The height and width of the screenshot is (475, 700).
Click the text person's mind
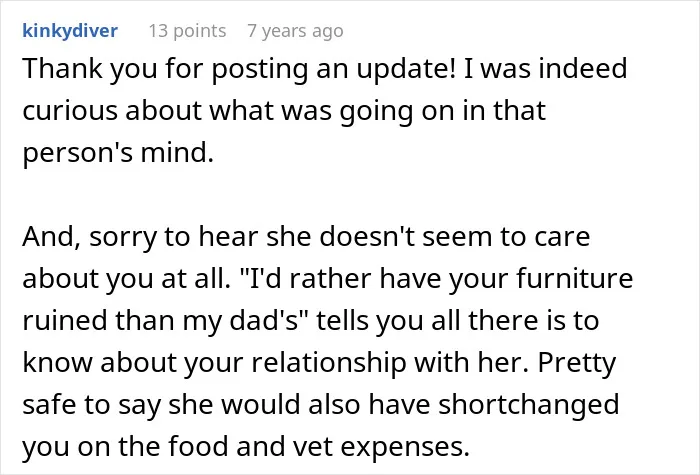tap(118, 153)
